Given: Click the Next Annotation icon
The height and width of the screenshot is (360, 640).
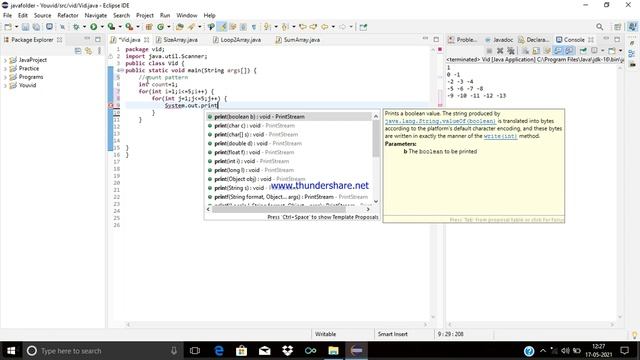Looking at the screenshot, I should (x=267, y=27).
